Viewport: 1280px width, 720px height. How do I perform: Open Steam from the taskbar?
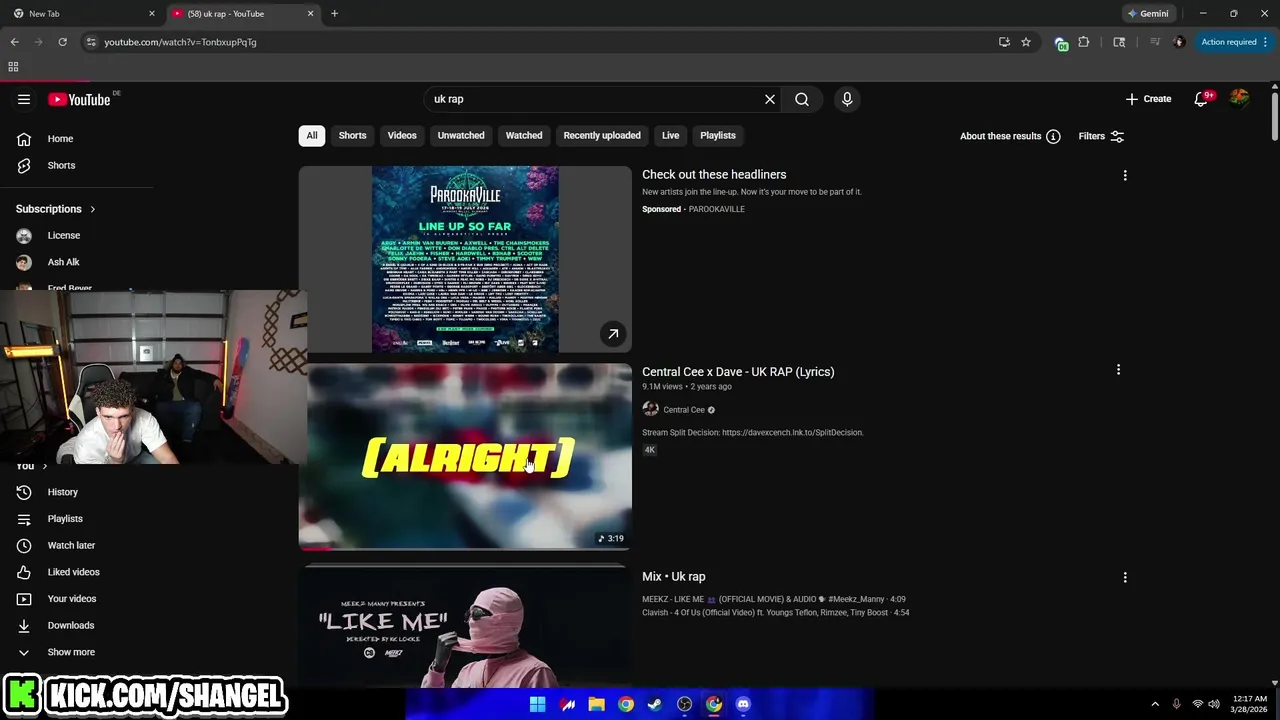655,704
